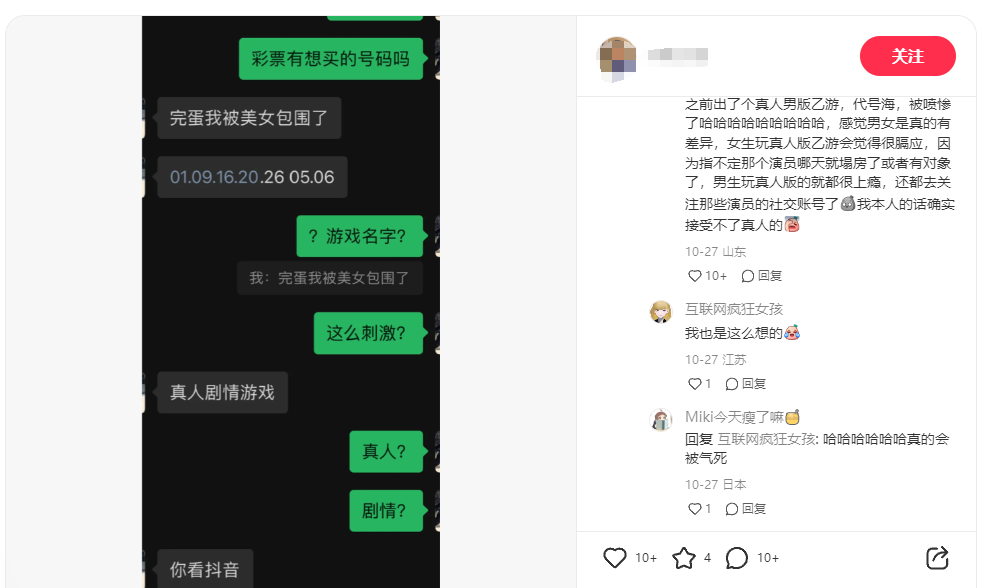Open the author's blurred username
Screen dimensions: 982x588
click(678, 56)
